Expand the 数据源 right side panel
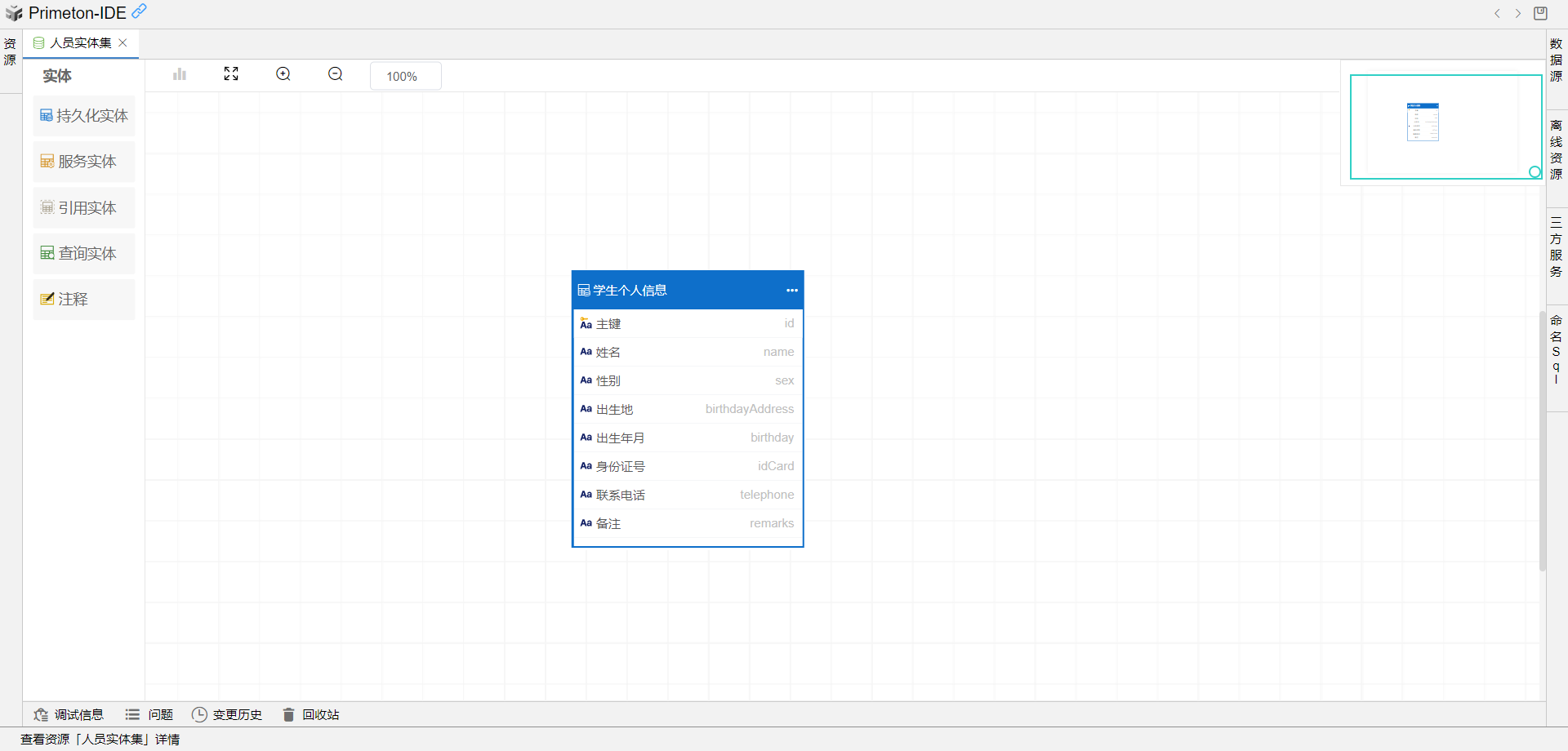This screenshot has width=1568, height=751. tap(1557, 60)
